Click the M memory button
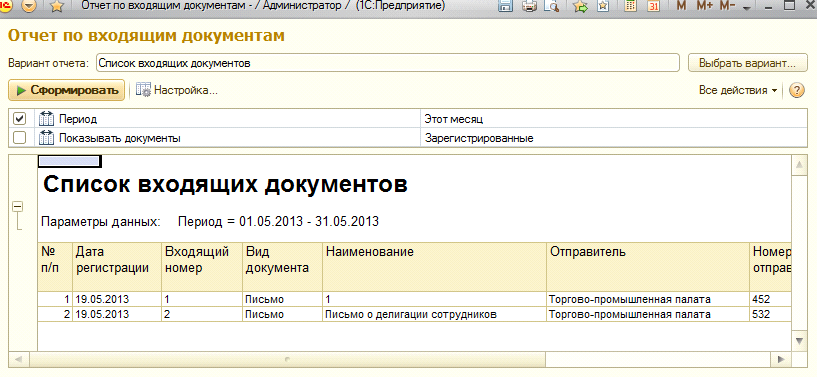The image size is (817, 377). (x=682, y=6)
